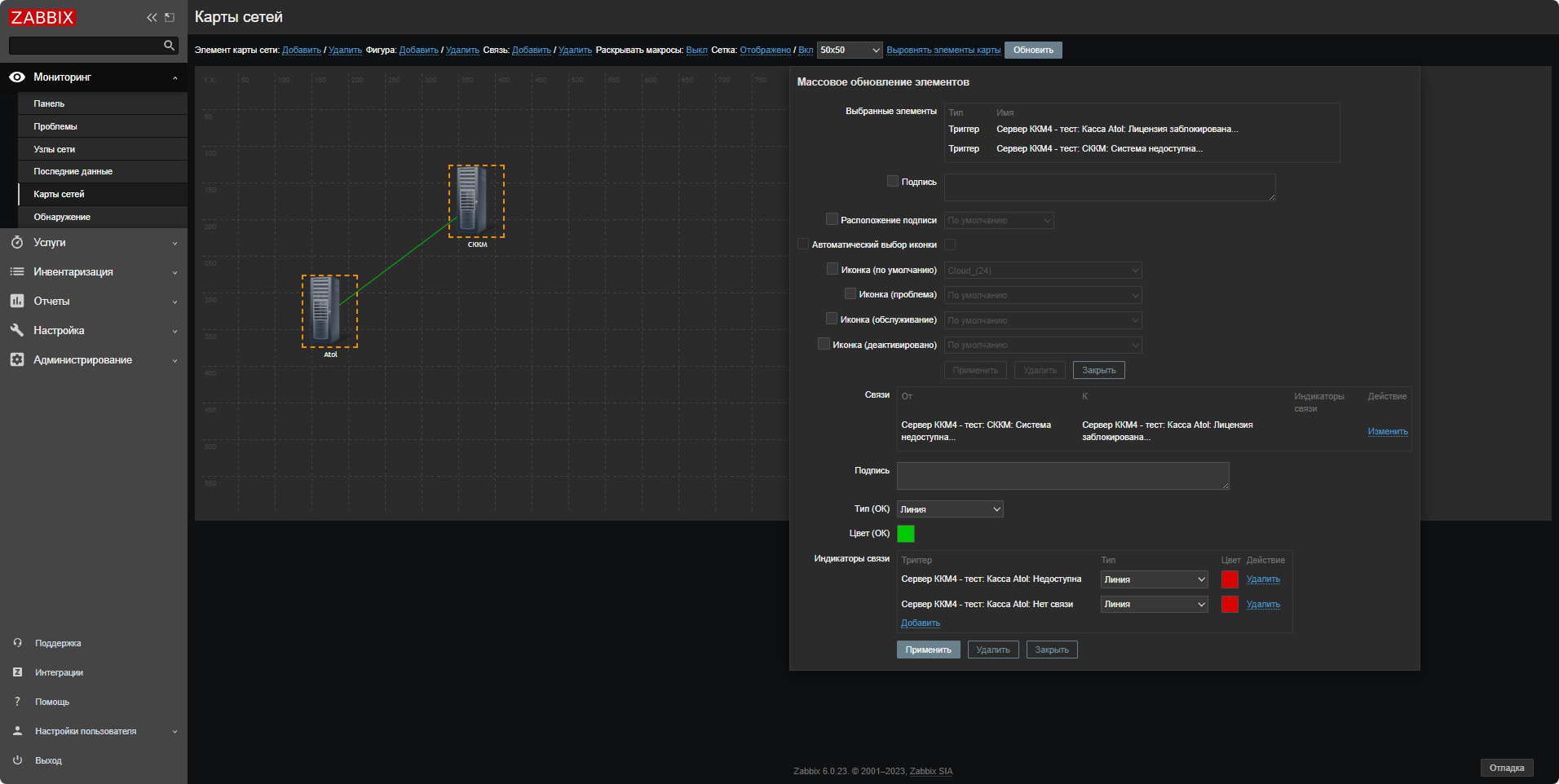
Task: Open type dropdown for Недоступна trigger
Action: [x=1154, y=579]
